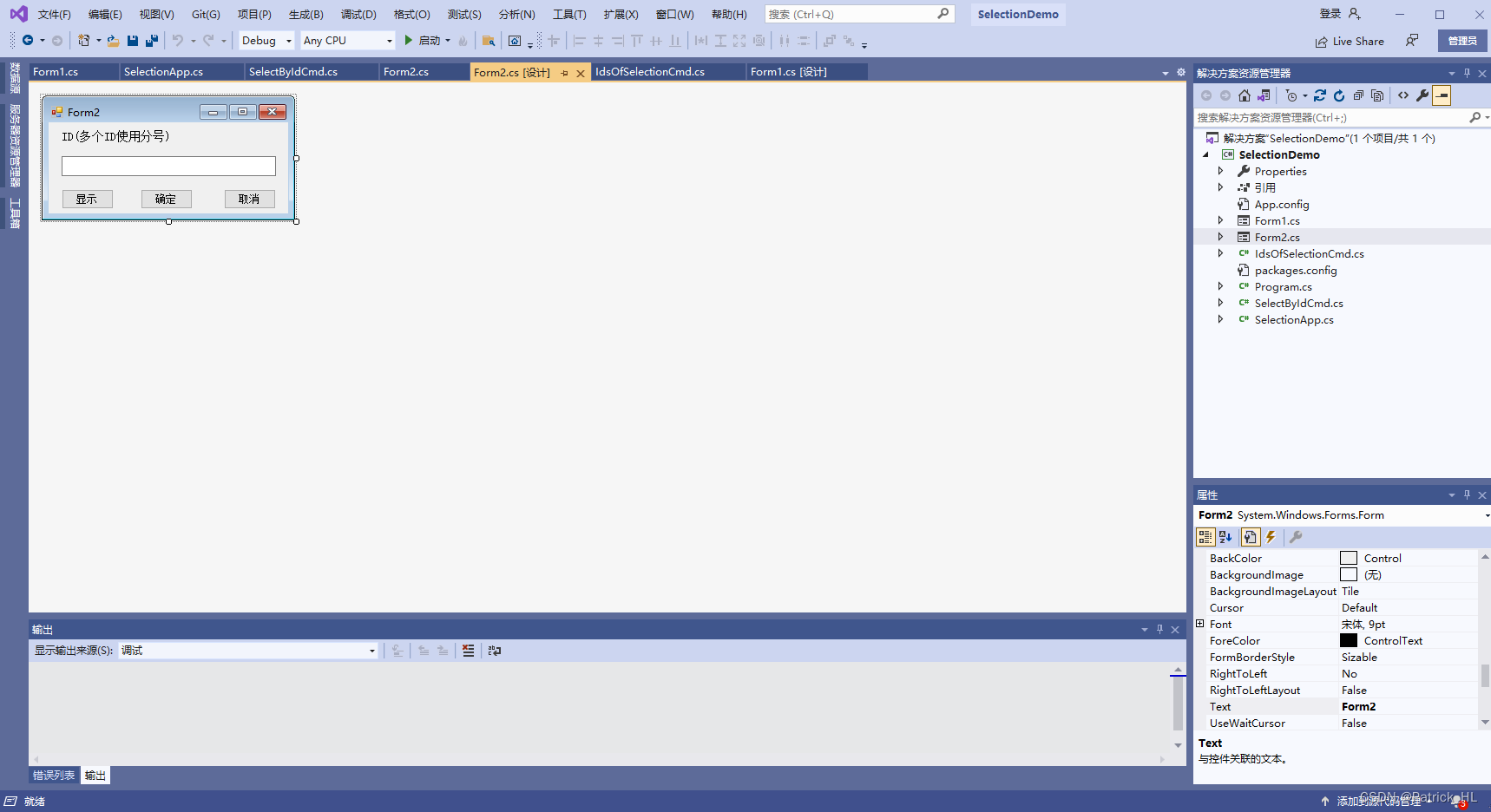Expand the Form1.cs tree node
Screen dimensions: 1491x812
(1220, 220)
